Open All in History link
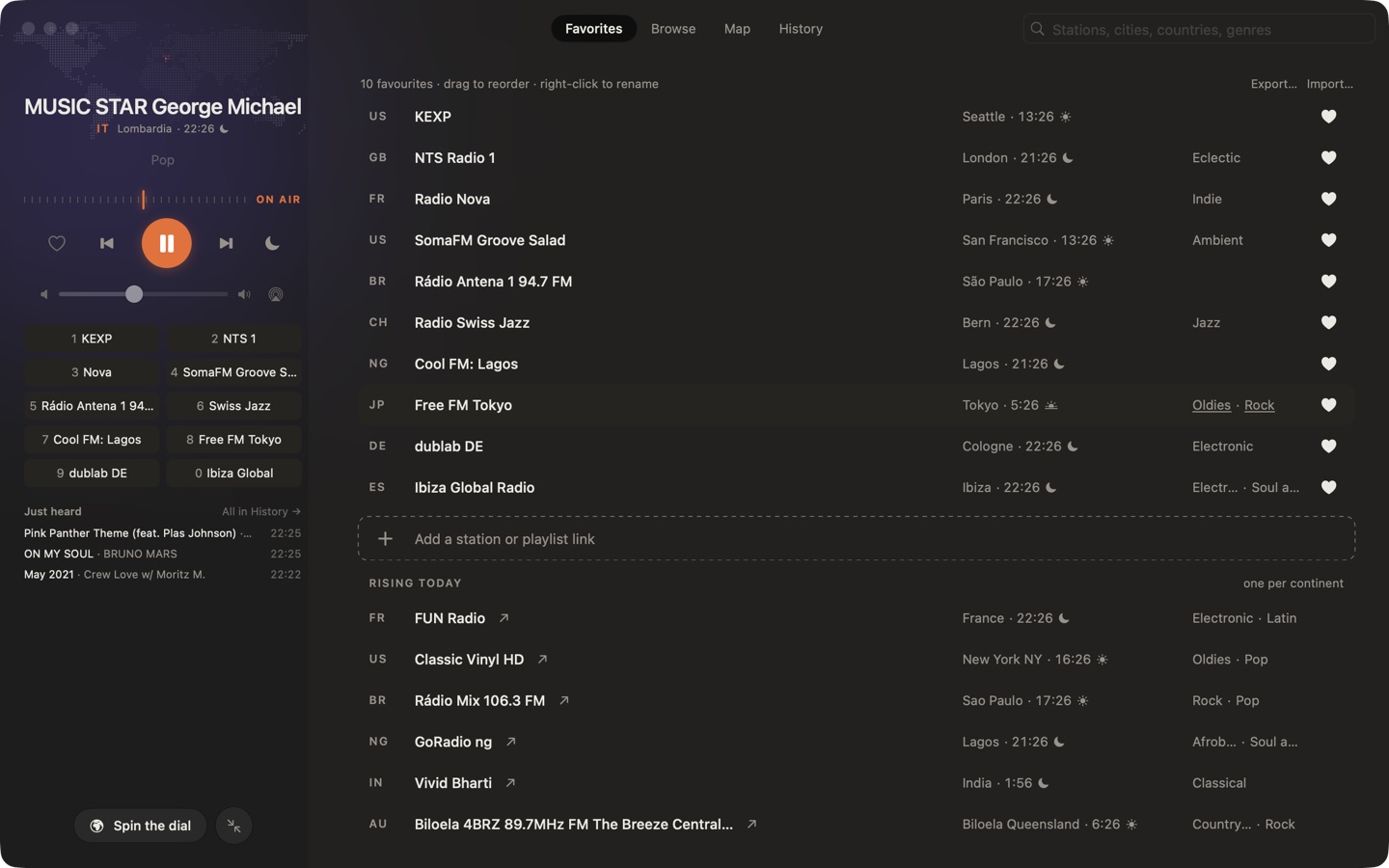The width and height of the screenshot is (1389, 868). (x=261, y=512)
